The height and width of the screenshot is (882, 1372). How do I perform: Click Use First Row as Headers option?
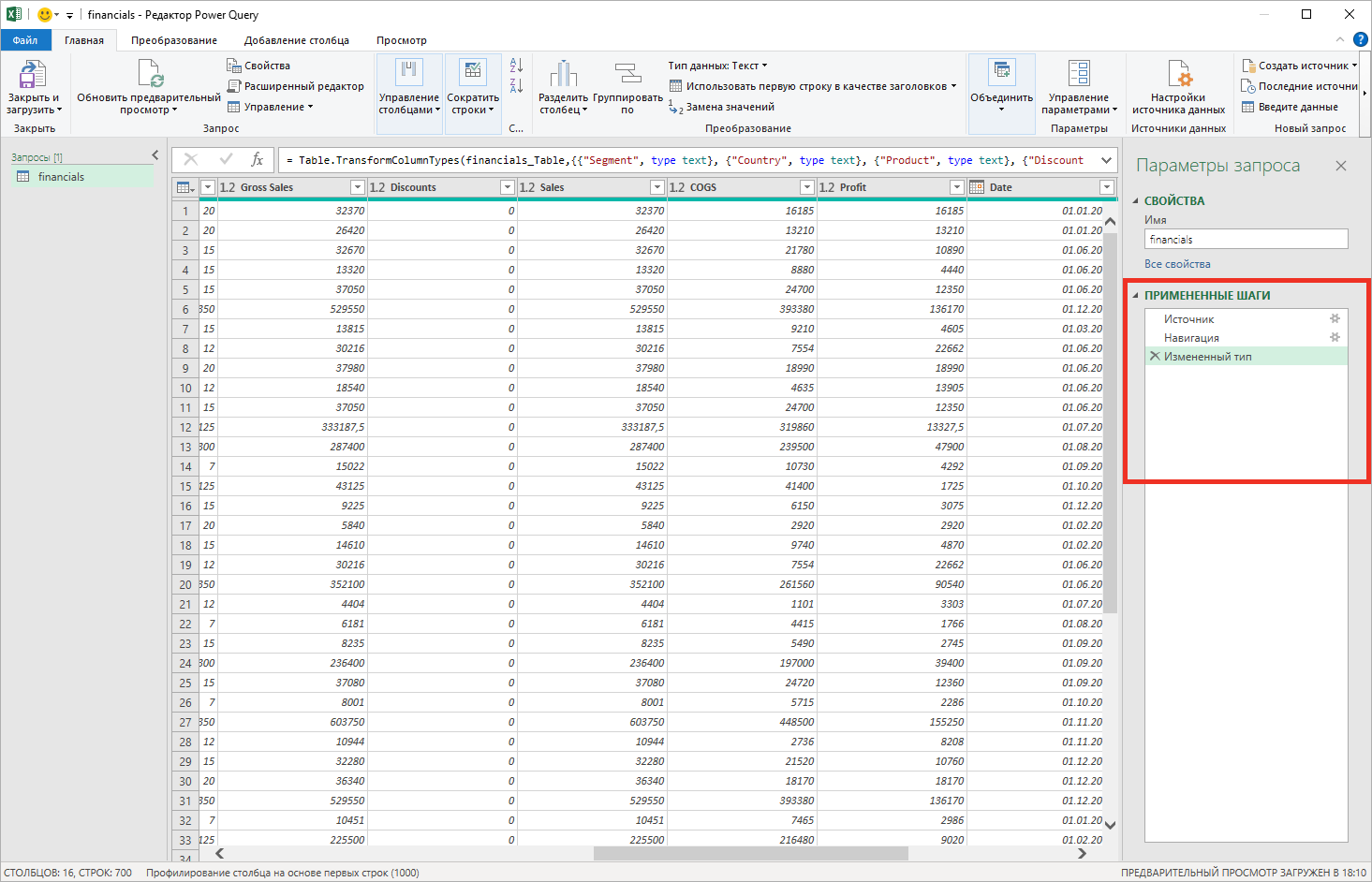point(813,86)
